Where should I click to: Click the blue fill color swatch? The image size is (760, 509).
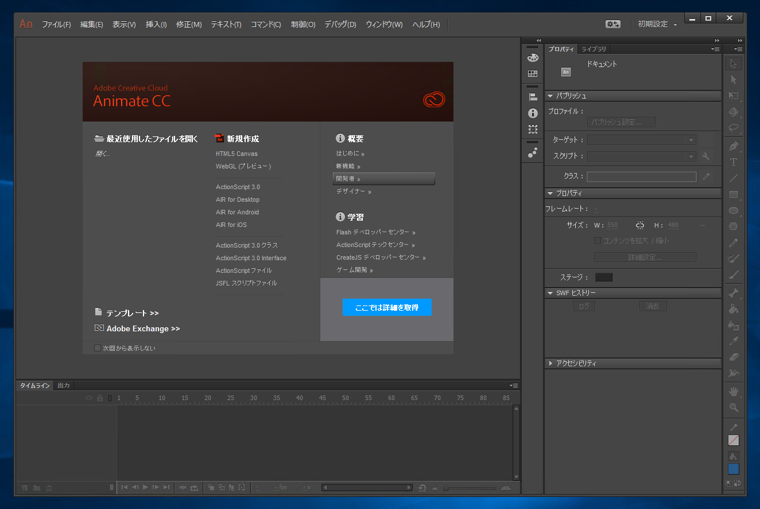tap(733, 469)
